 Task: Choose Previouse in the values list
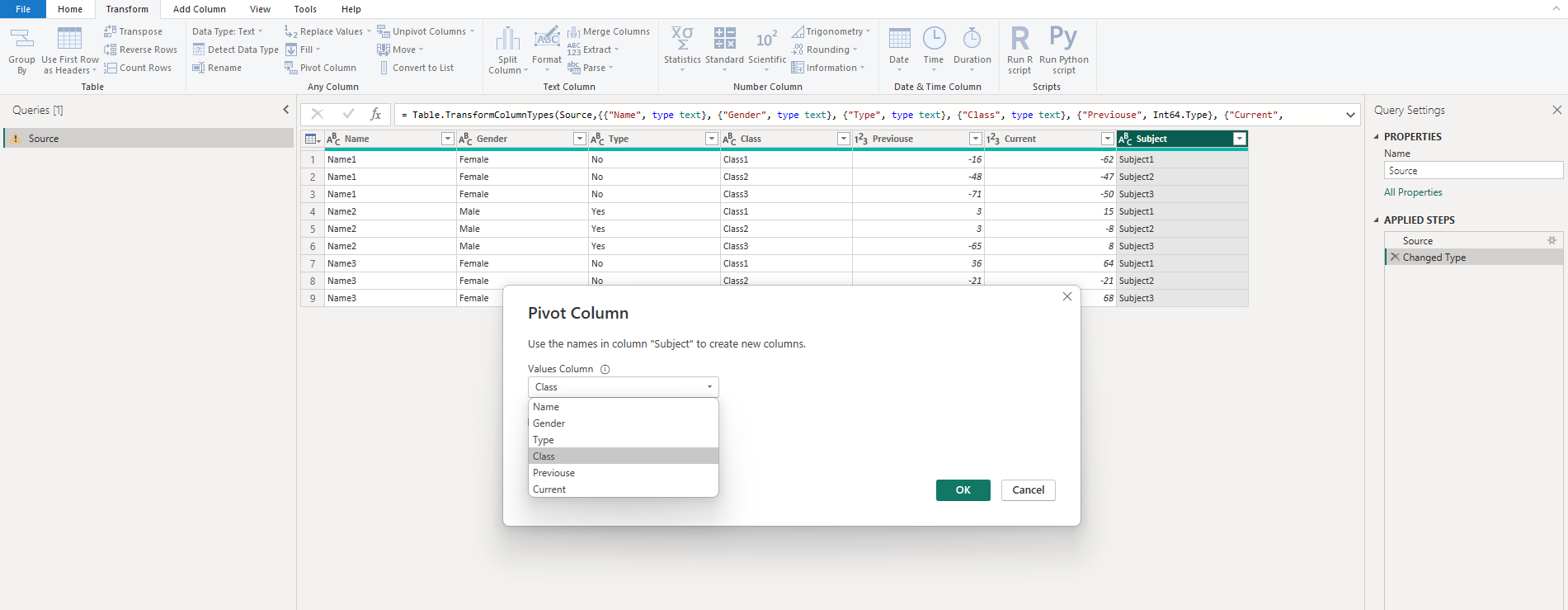tap(624, 473)
